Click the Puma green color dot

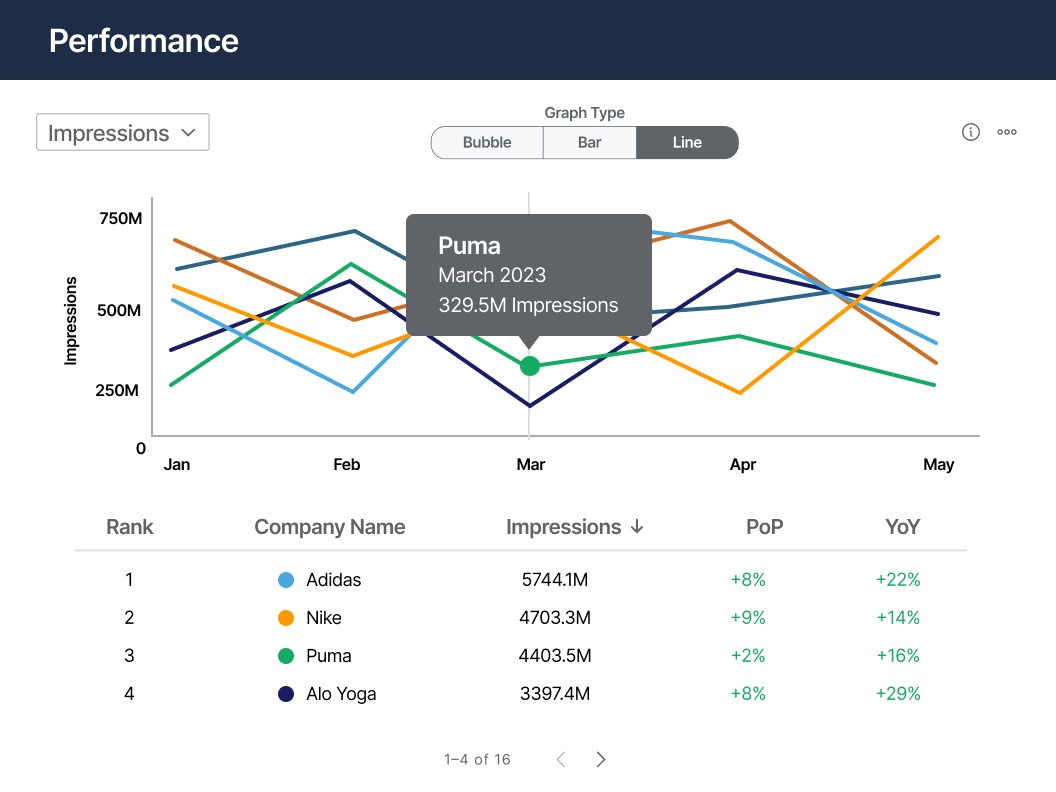pos(286,656)
